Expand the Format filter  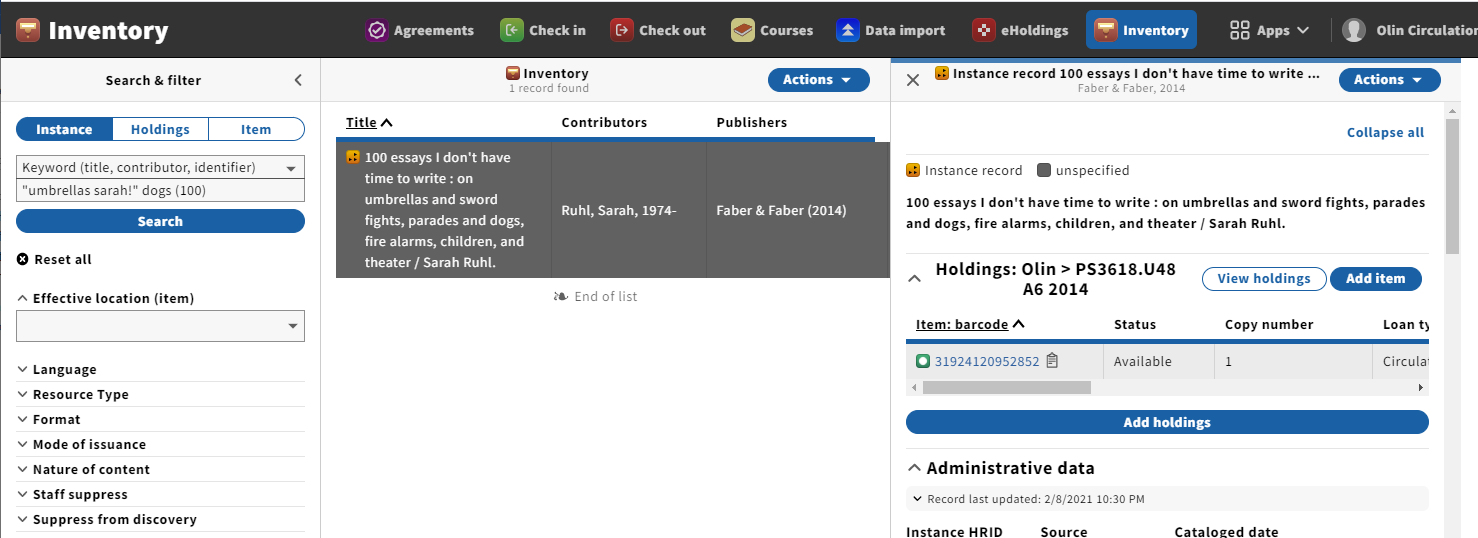[x=49, y=419]
